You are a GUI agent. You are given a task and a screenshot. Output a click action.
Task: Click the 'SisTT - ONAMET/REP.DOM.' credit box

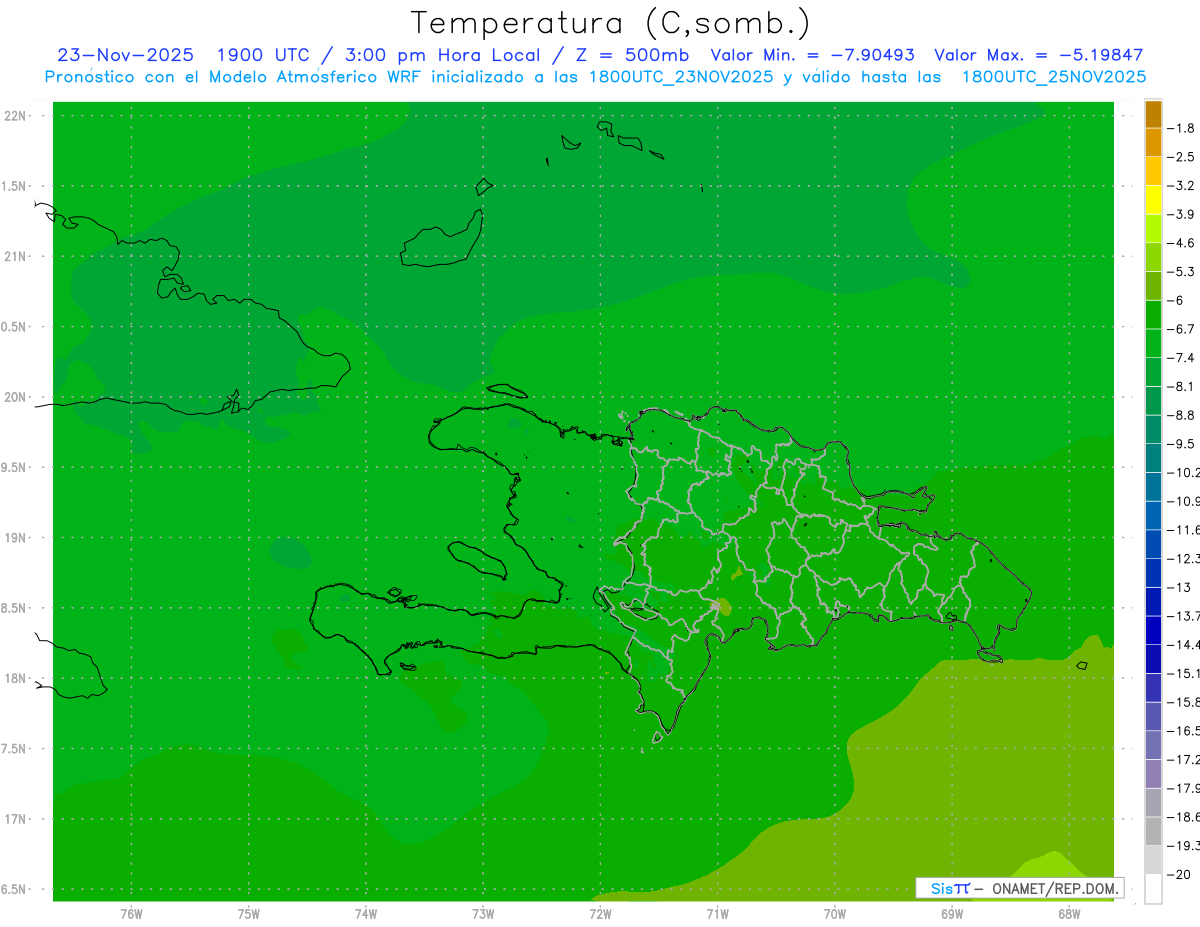point(1019,888)
